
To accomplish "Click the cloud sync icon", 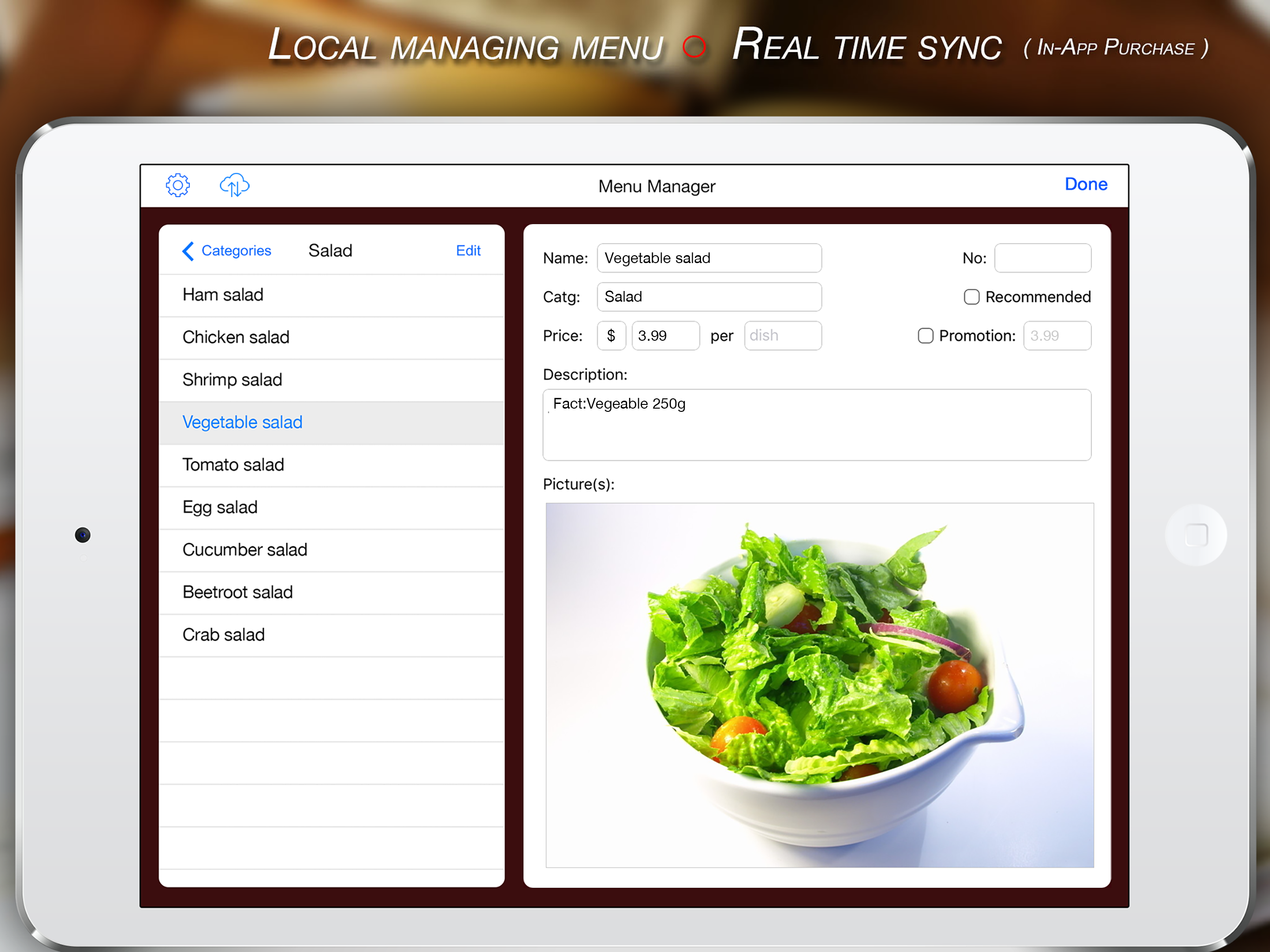I will (234, 185).
